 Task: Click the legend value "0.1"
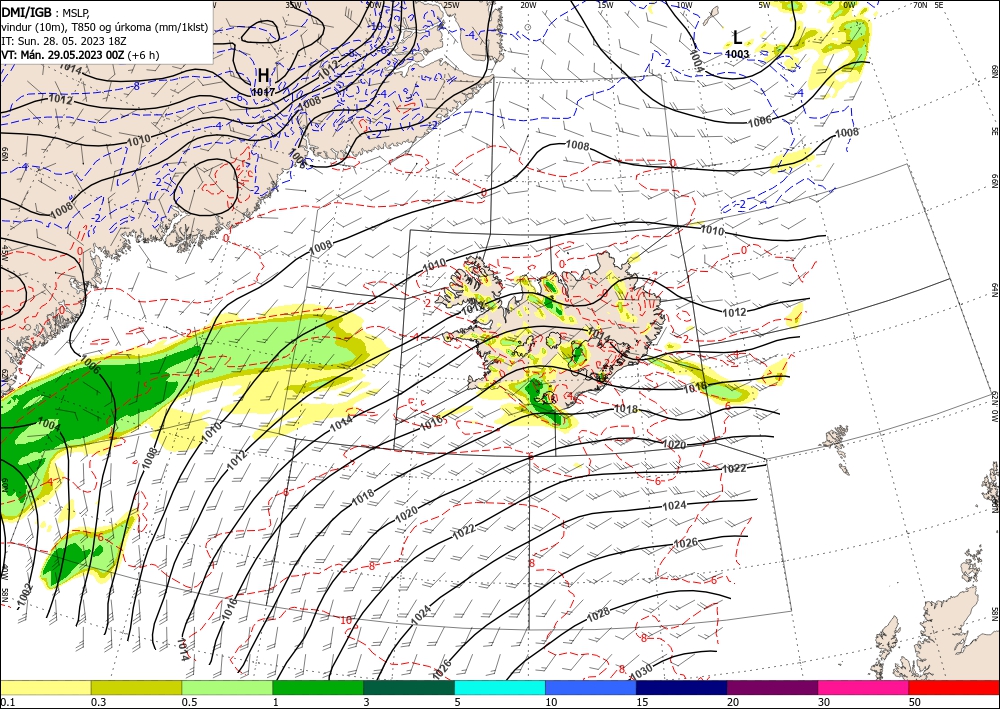pyautogui.click(x=6, y=702)
